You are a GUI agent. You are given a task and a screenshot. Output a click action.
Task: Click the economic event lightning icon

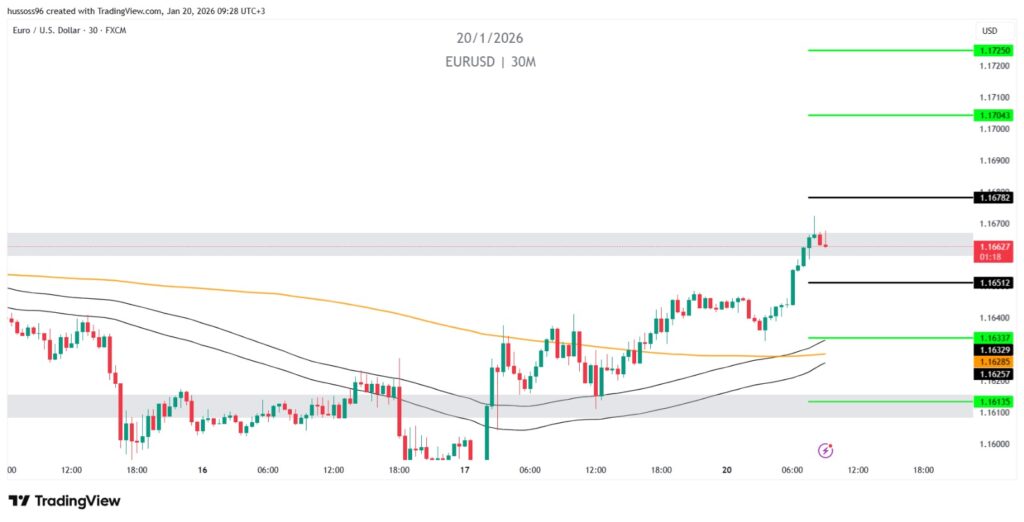[826, 451]
